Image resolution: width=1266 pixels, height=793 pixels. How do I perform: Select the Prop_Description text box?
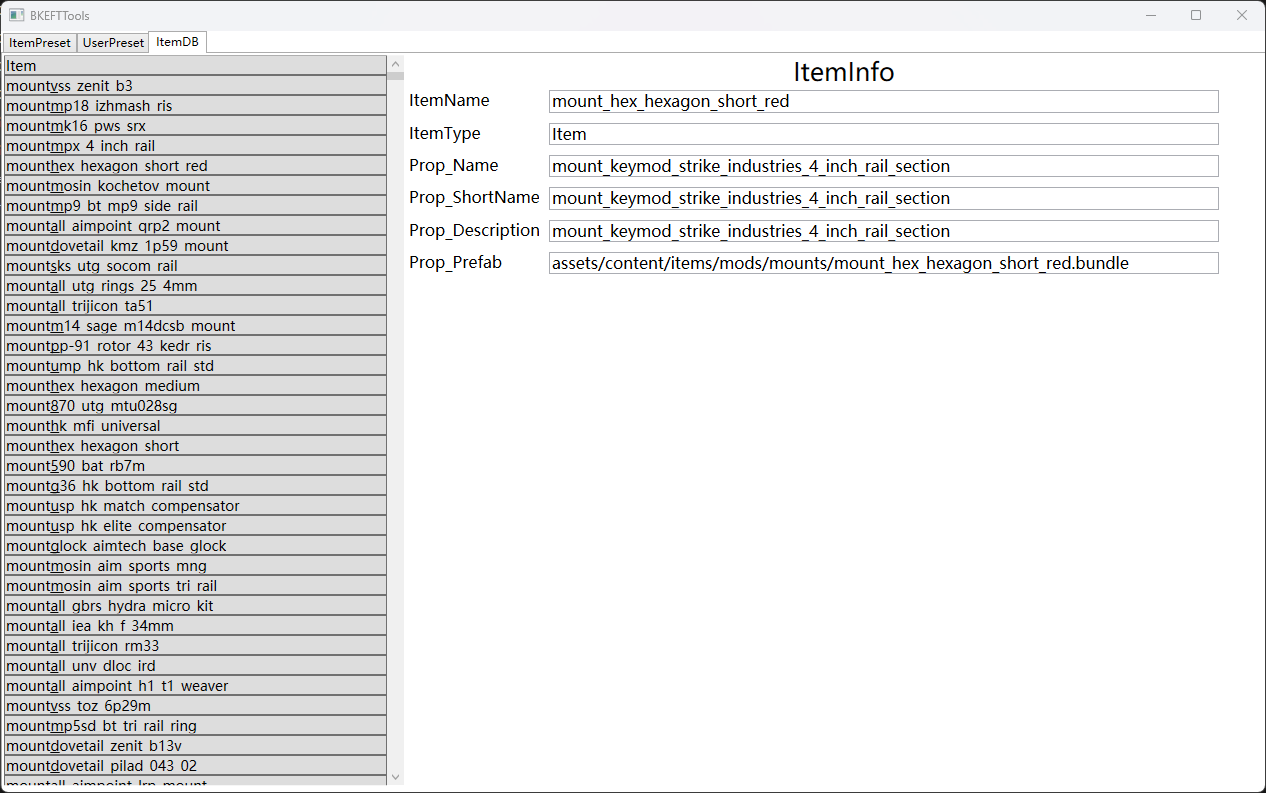[883, 231]
